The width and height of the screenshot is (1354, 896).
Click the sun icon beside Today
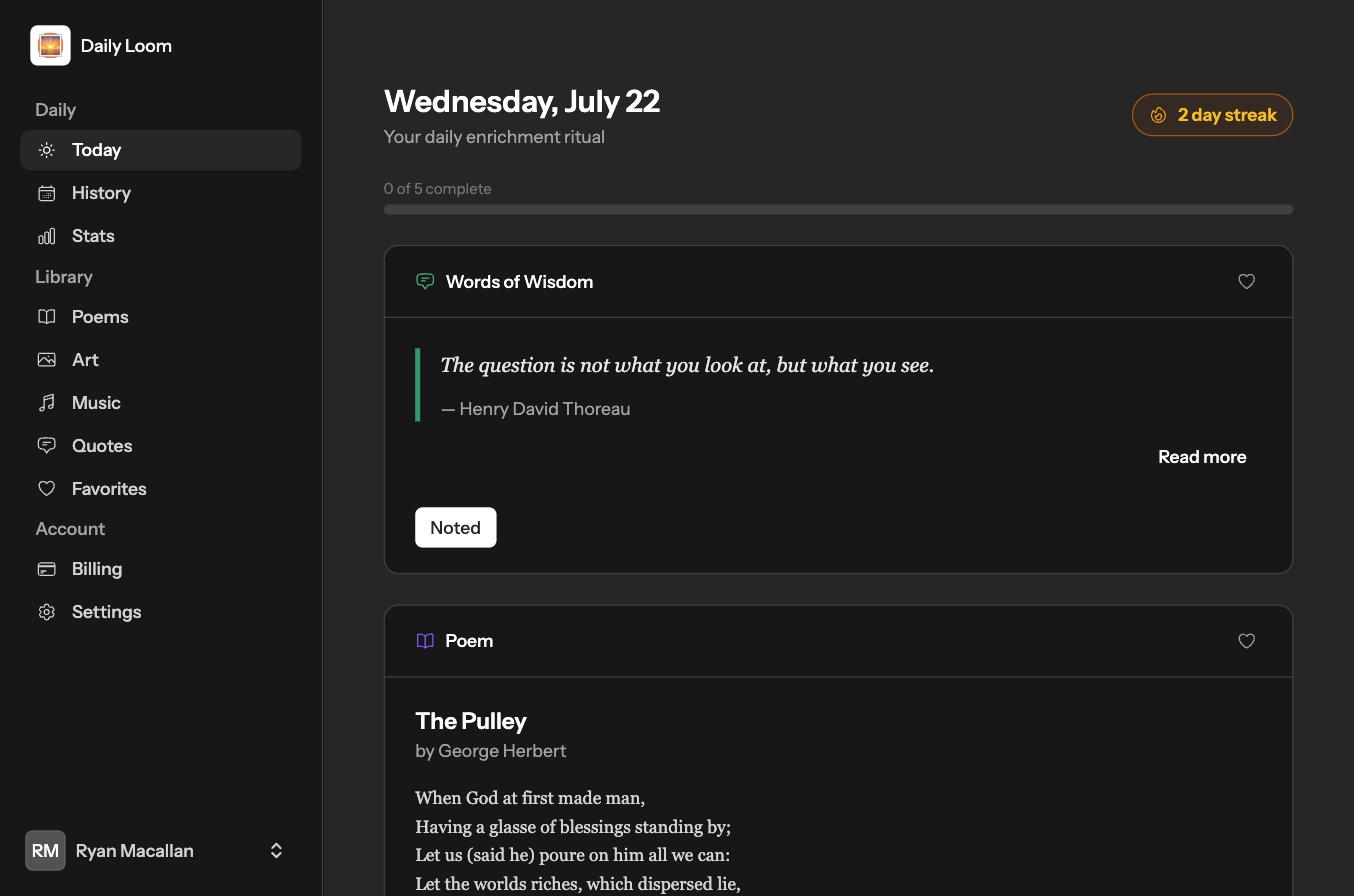click(47, 150)
